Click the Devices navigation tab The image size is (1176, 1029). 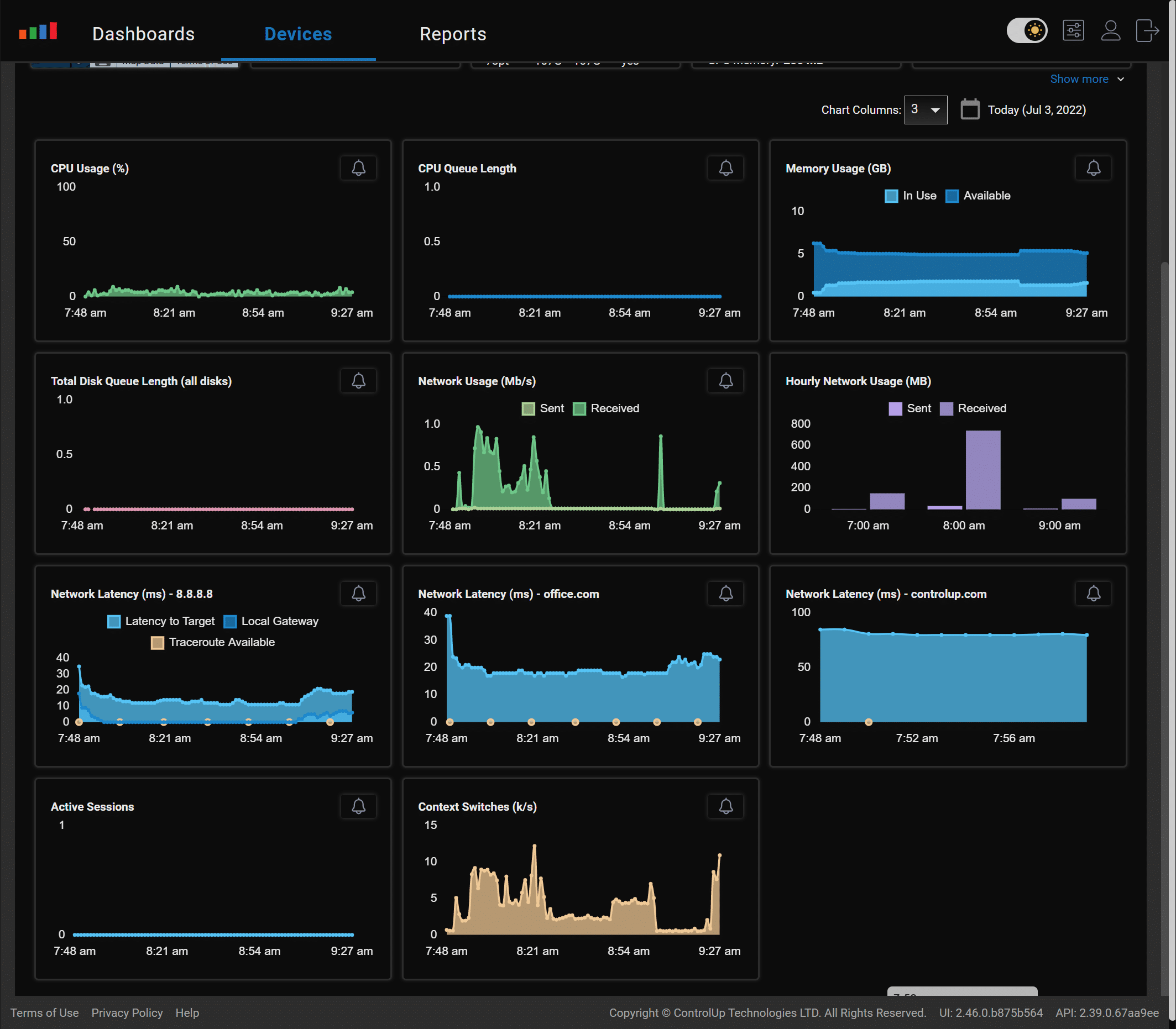tap(298, 33)
